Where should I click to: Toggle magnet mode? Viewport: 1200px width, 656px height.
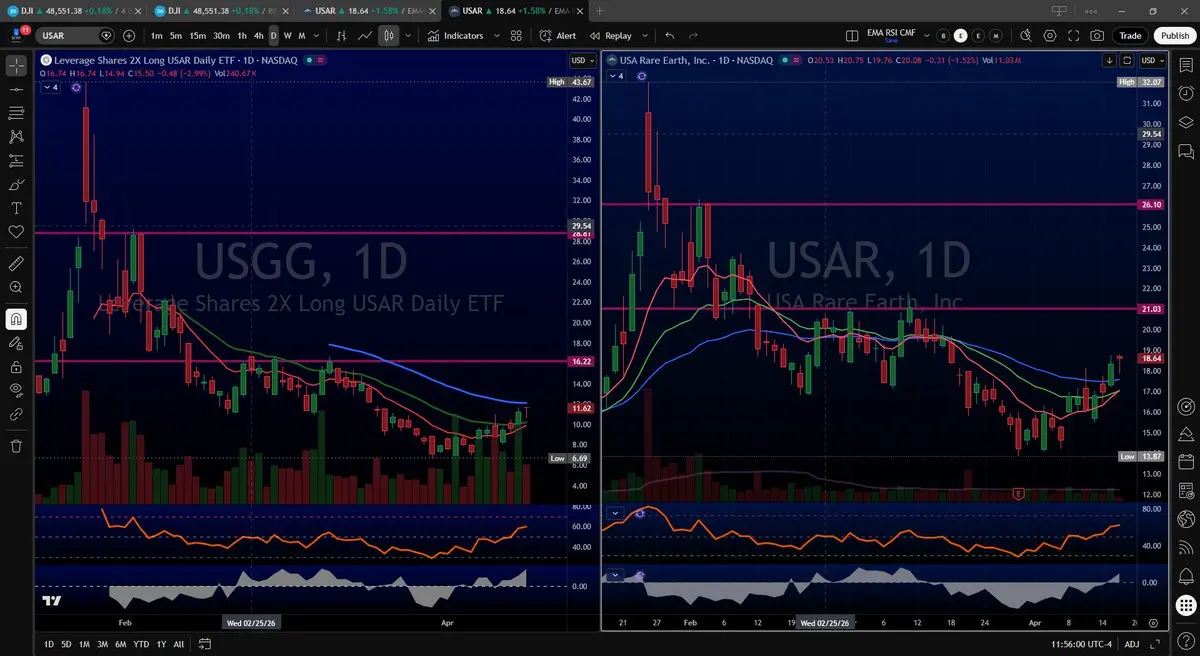tap(16, 319)
